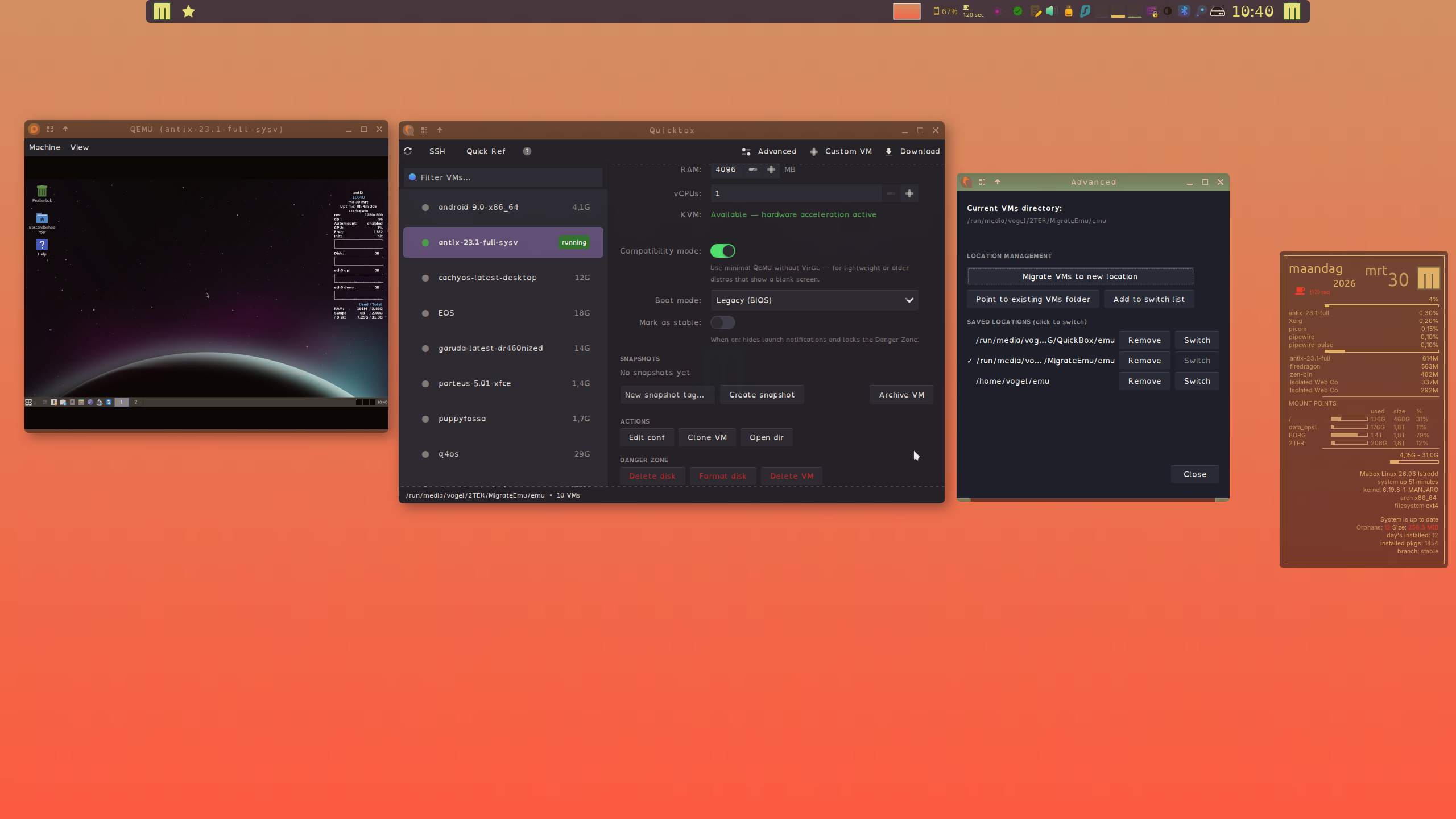
Task: Expand the Boot mode dropdown
Action: point(814,300)
